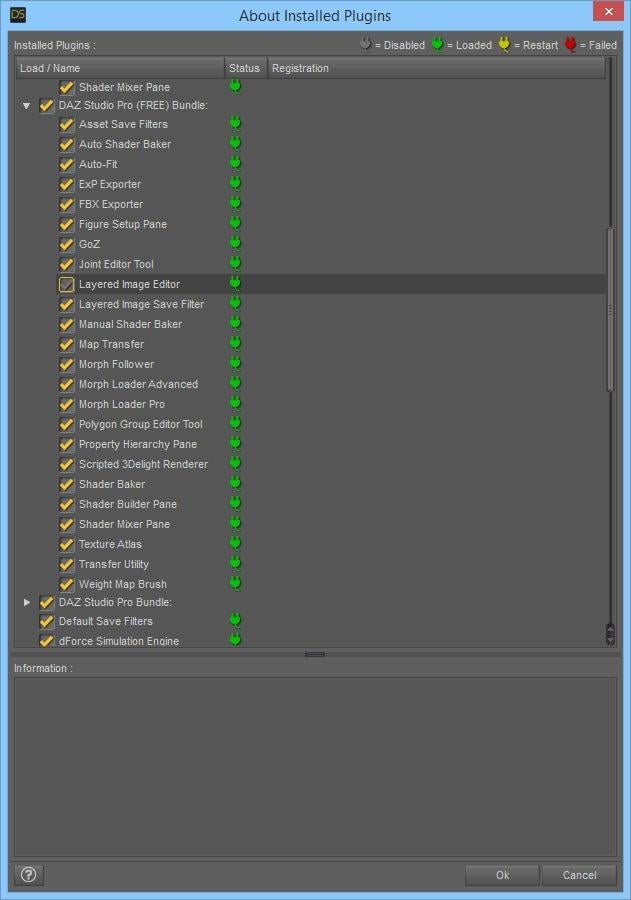This screenshot has width=631, height=900.
Task: Toggle the DAZ Studio Pro Bundle checkbox
Action: tap(47, 603)
